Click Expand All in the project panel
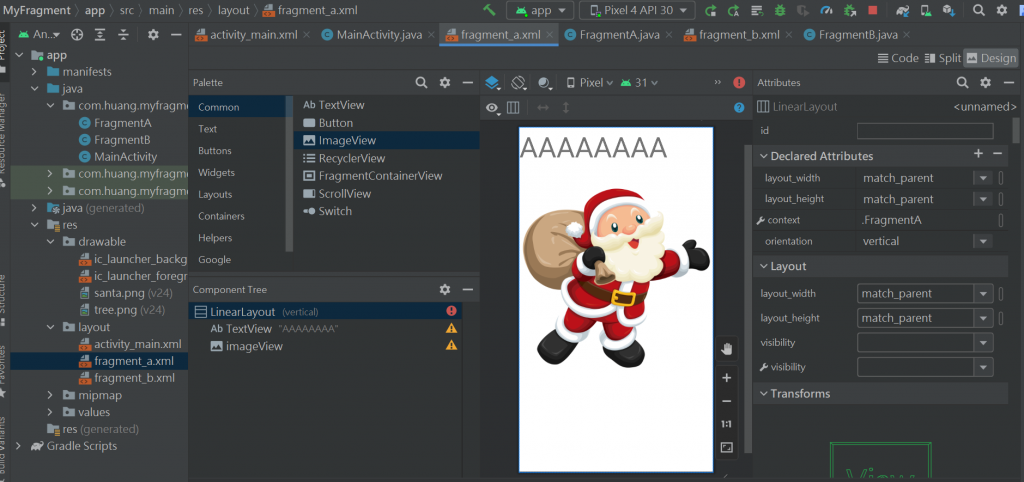The width and height of the screenshot is (1024, 482). [x=100, y=35]
